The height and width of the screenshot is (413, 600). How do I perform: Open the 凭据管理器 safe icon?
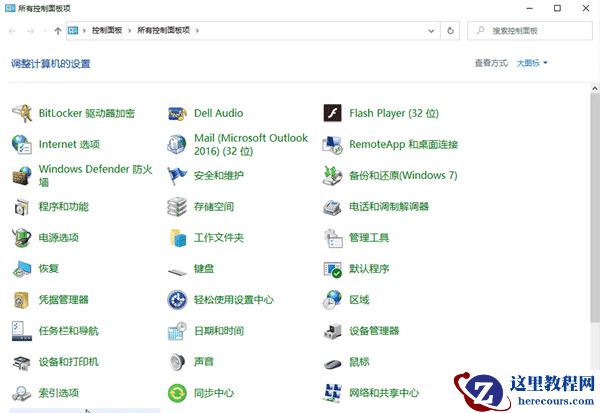click(x=22, y=300)
